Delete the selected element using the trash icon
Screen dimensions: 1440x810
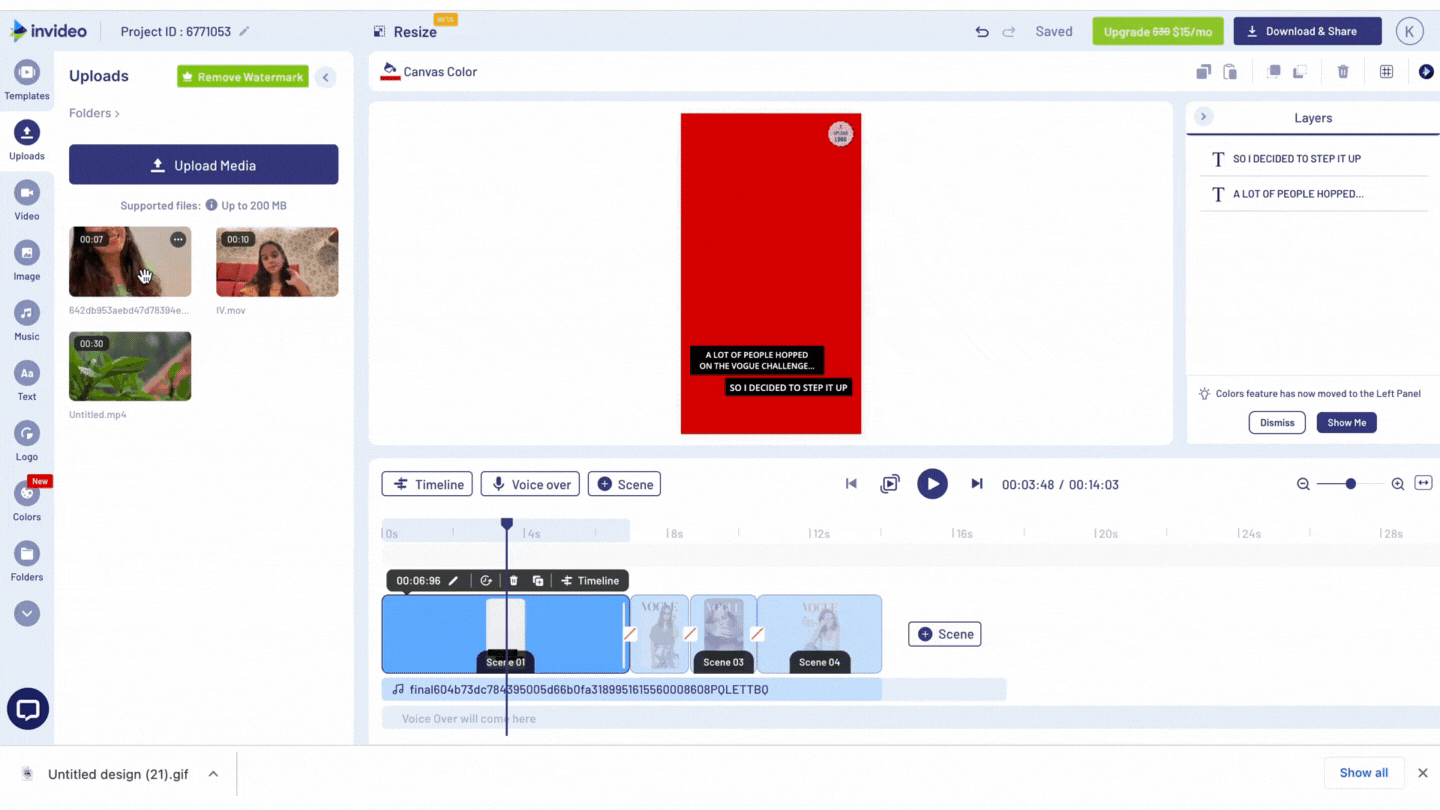[x=1343, y=71]
